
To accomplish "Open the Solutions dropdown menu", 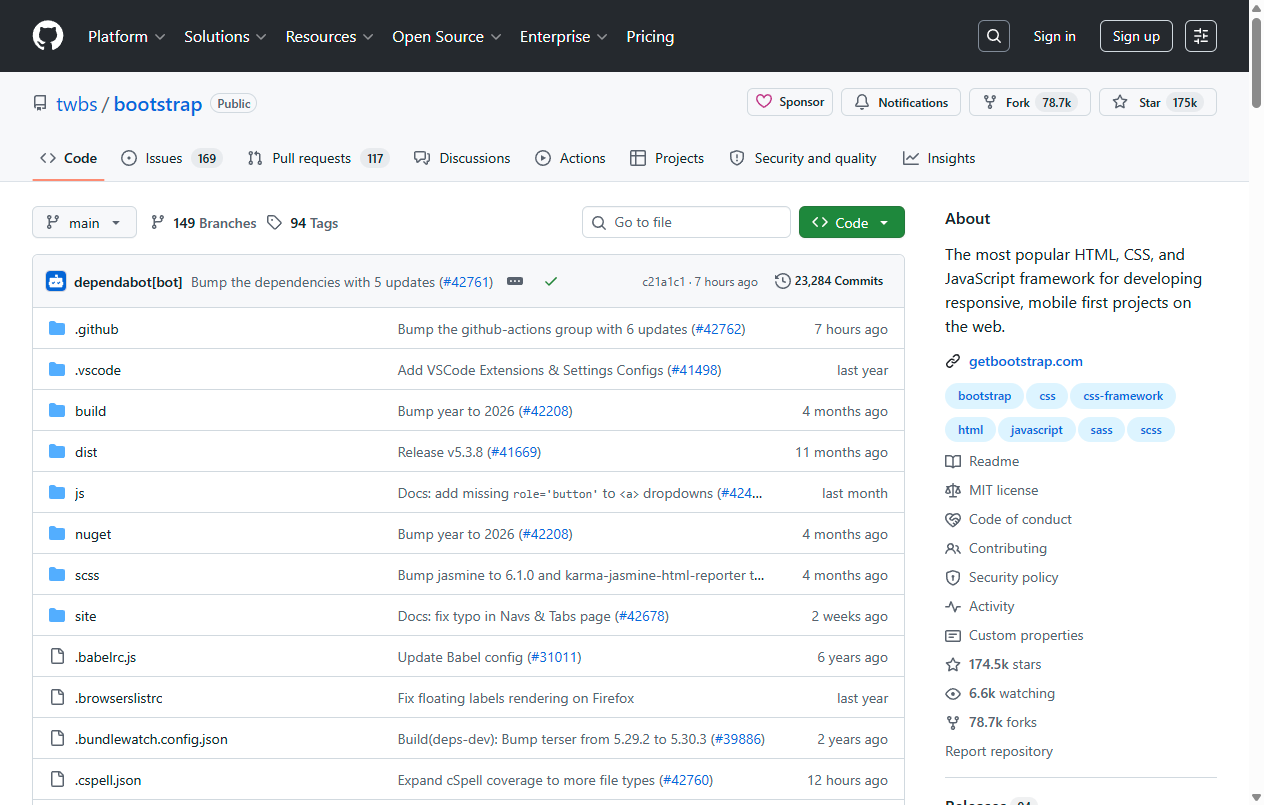I will [x=225, y=36].
